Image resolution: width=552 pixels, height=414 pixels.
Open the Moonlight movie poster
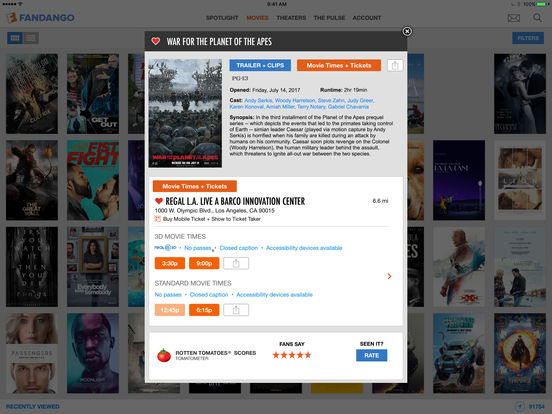click(x=93, y=353)
